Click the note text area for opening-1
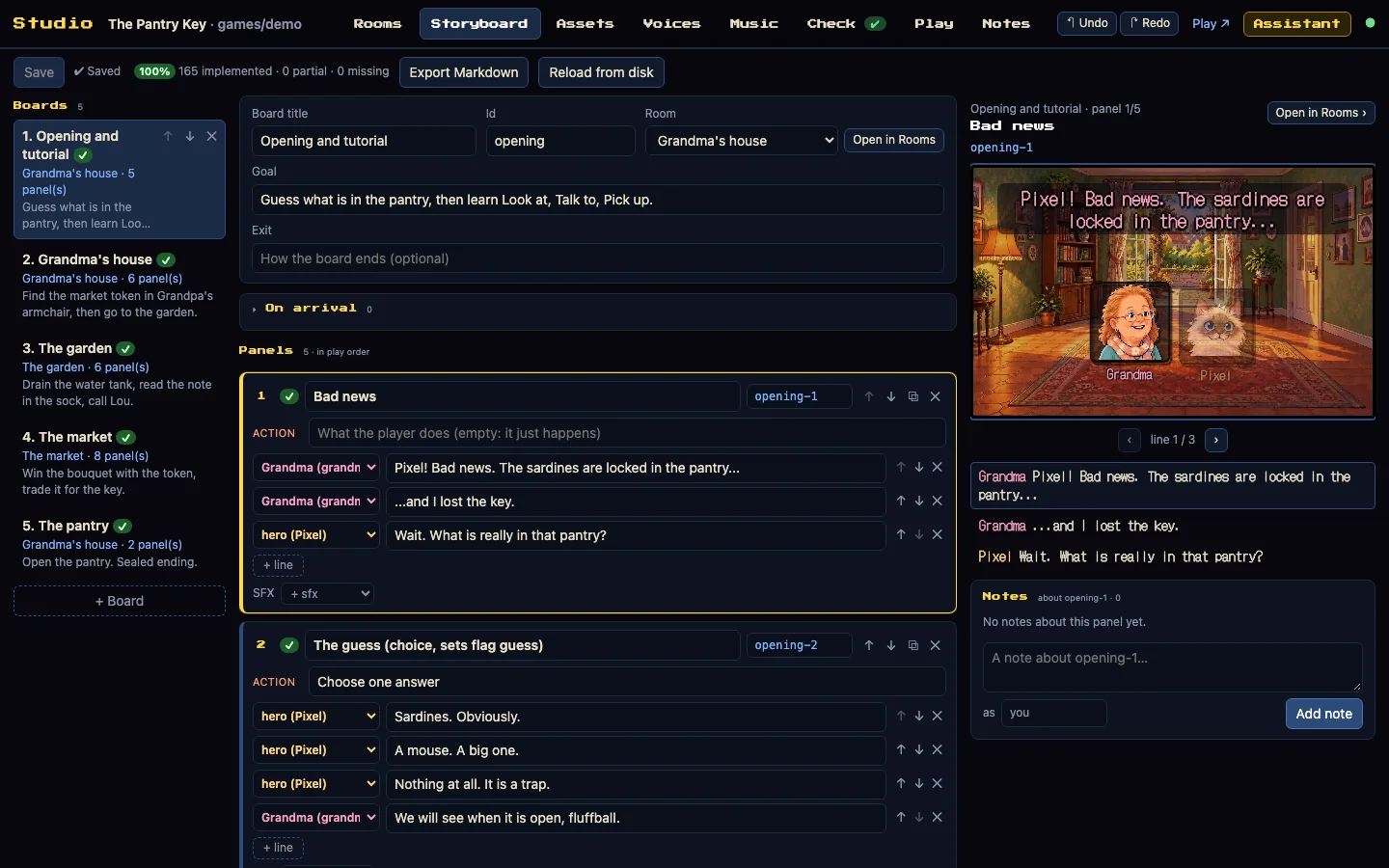1389x868 pixels. (1172, 667)
